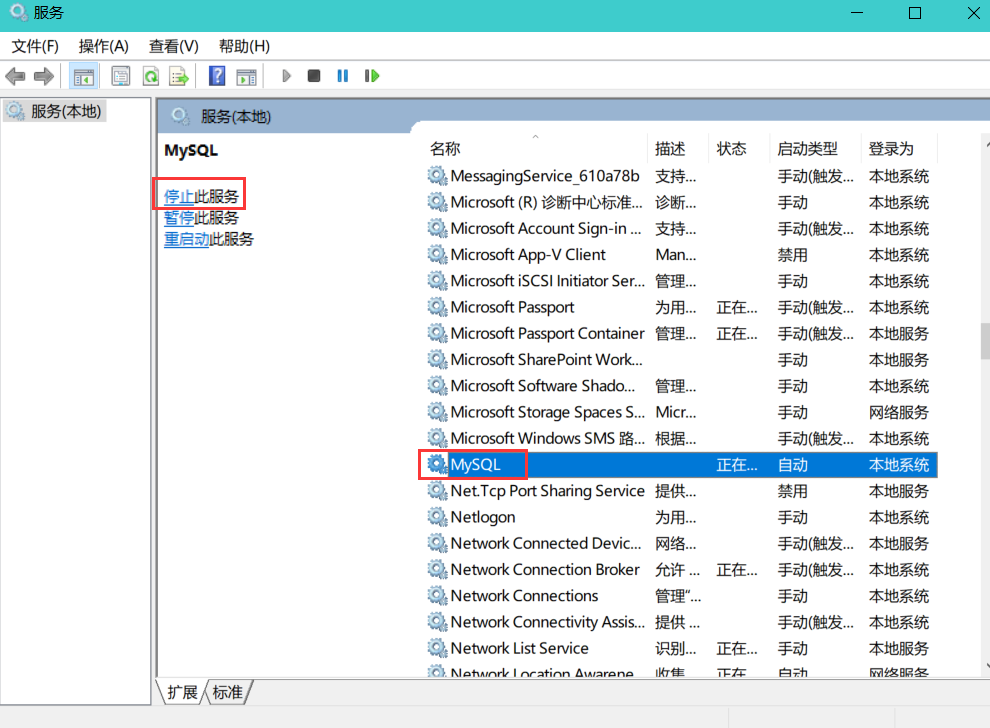990x728 pixels.
Task: Select the Network Connections service
Action: click(681, 596)
